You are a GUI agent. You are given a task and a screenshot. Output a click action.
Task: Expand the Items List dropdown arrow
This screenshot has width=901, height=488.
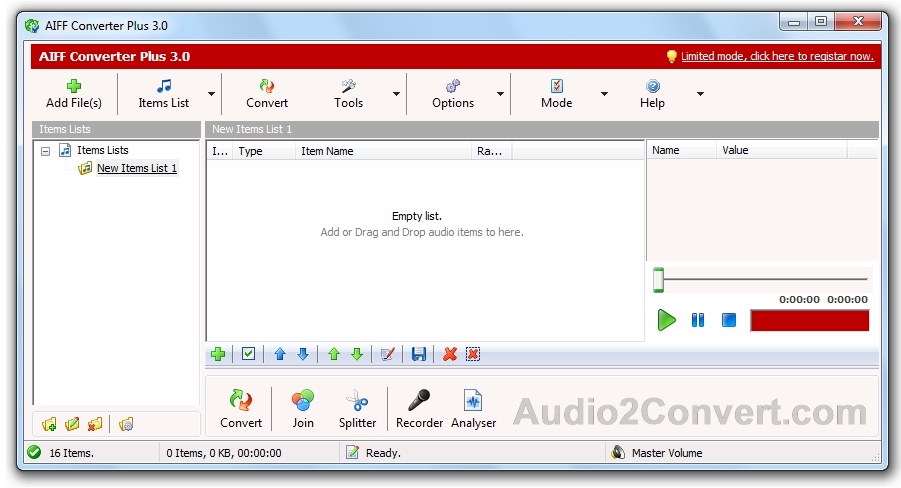point(211,94)
